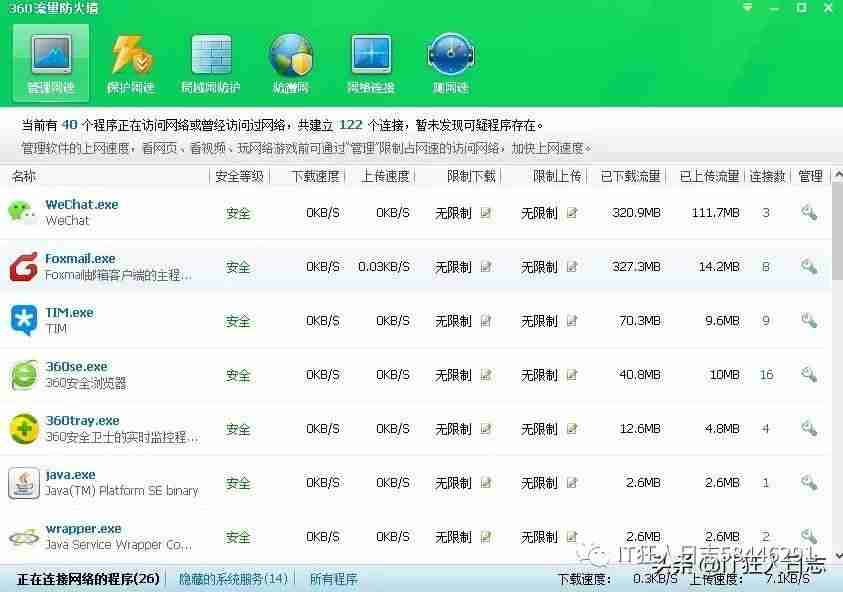The width and height of the screenshot is (843, 592).
Task: Switch to the 隐藏的系统服务 tab
Action: click(232, 578)
